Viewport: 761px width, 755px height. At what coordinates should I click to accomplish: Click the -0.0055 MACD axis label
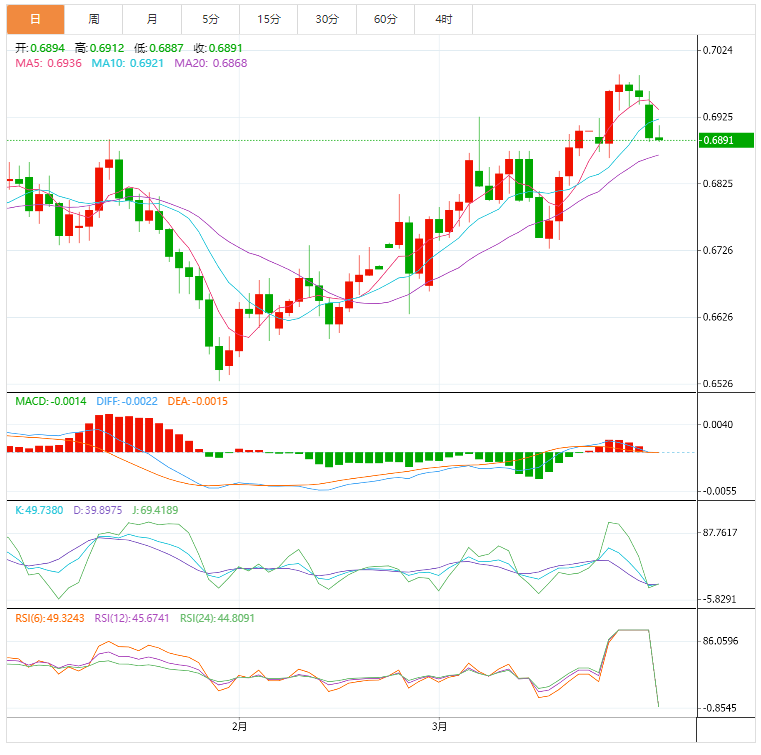(719, 491)
